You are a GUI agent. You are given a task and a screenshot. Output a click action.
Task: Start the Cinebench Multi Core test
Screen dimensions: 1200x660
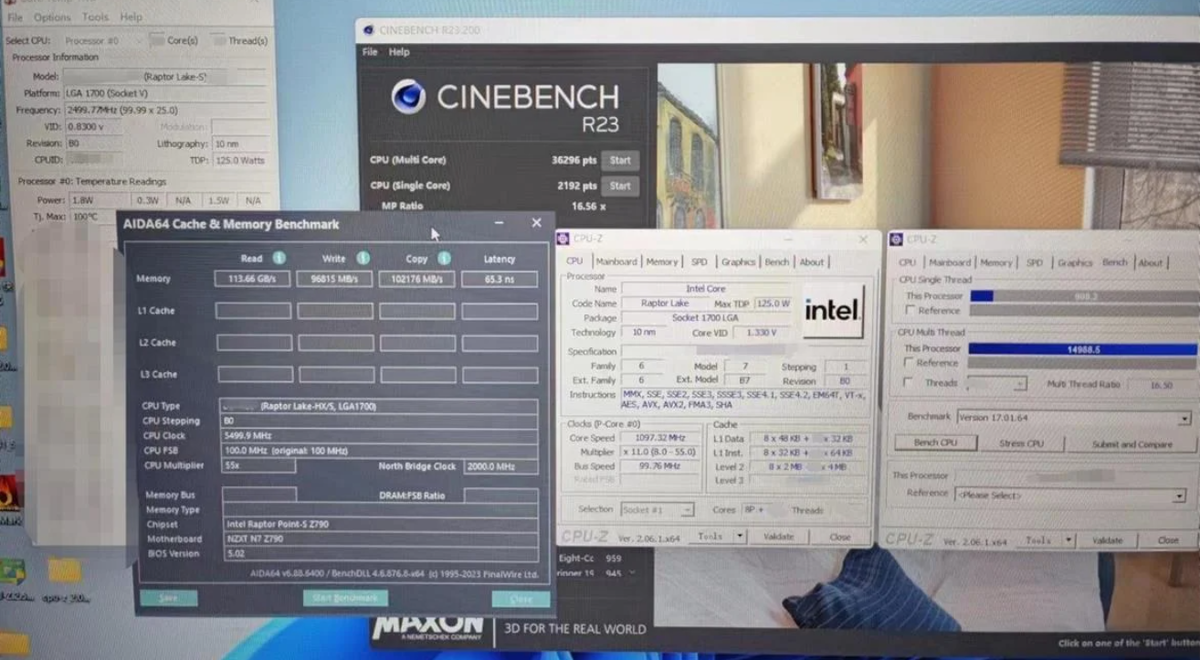(620, 160)
